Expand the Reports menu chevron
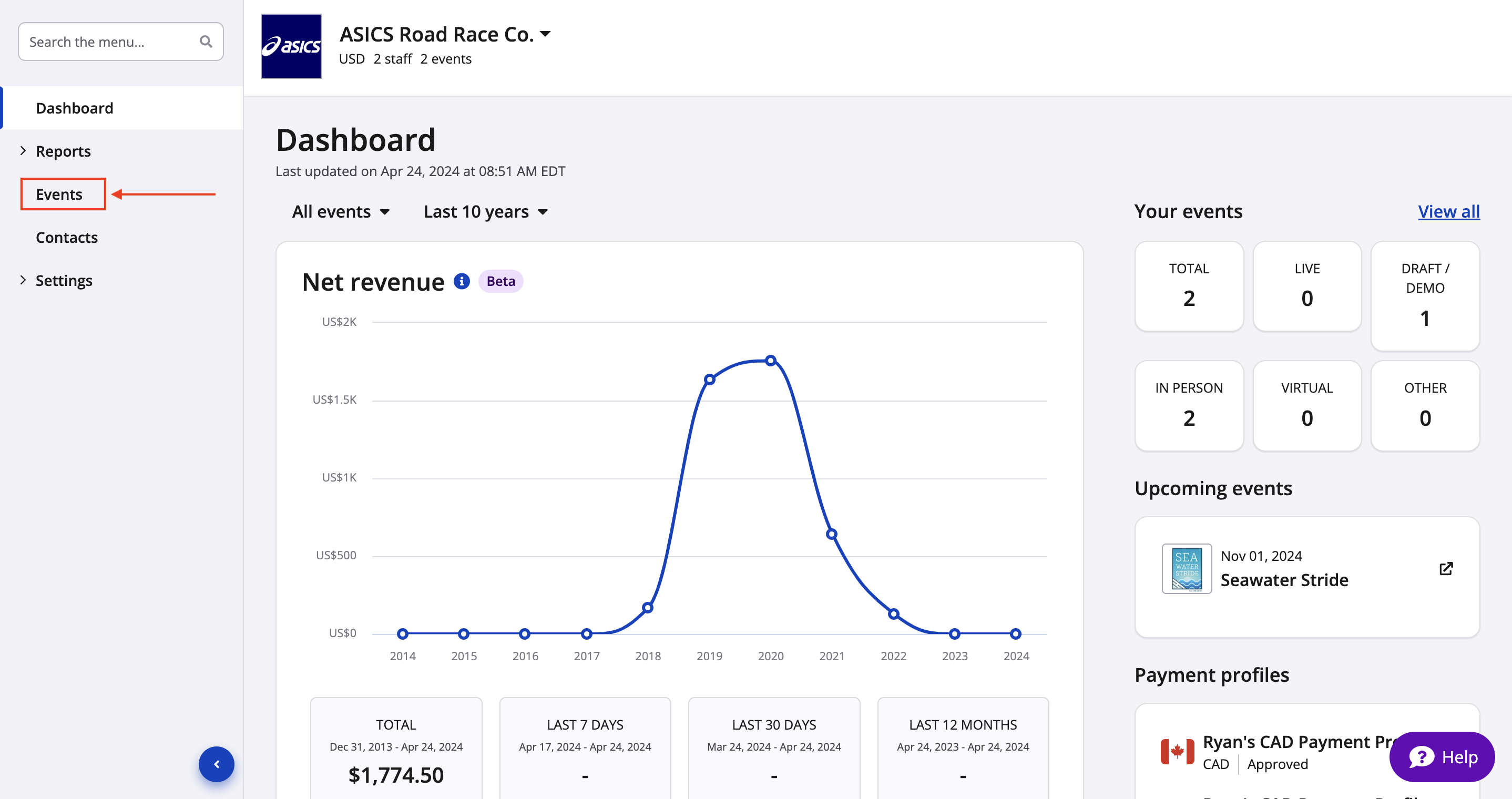The height and width of the screenshot is (799, 1512). (23, 151)
